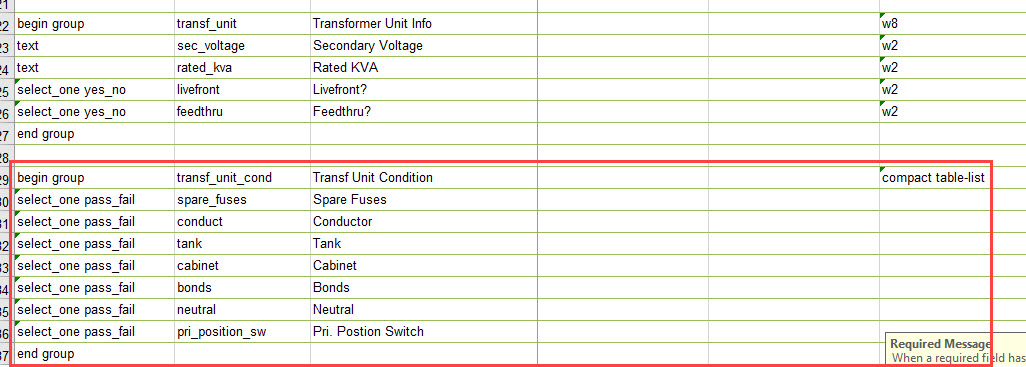This screenshot has height=367, width=1026.
Task: Click the 'w8' appearance cell
Action: point(952,24)
